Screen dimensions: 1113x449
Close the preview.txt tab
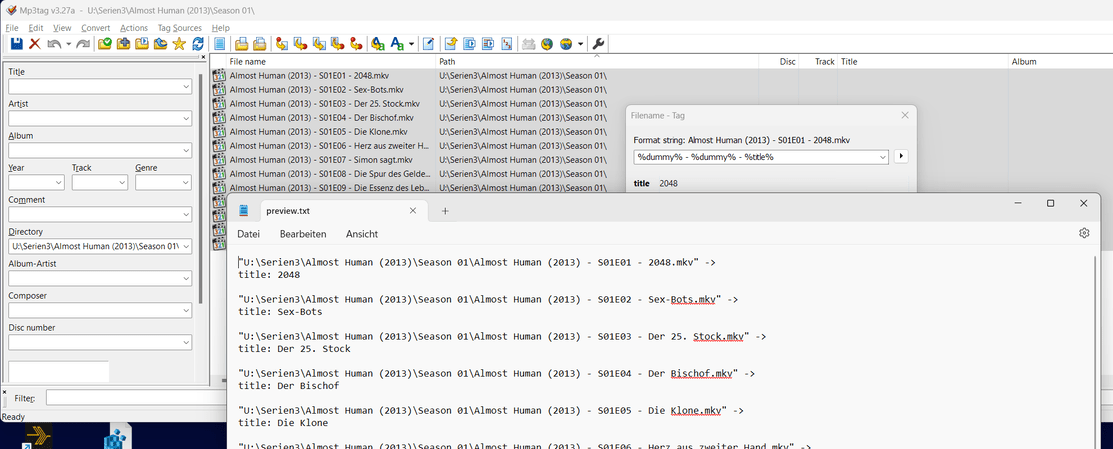(413, 211)
